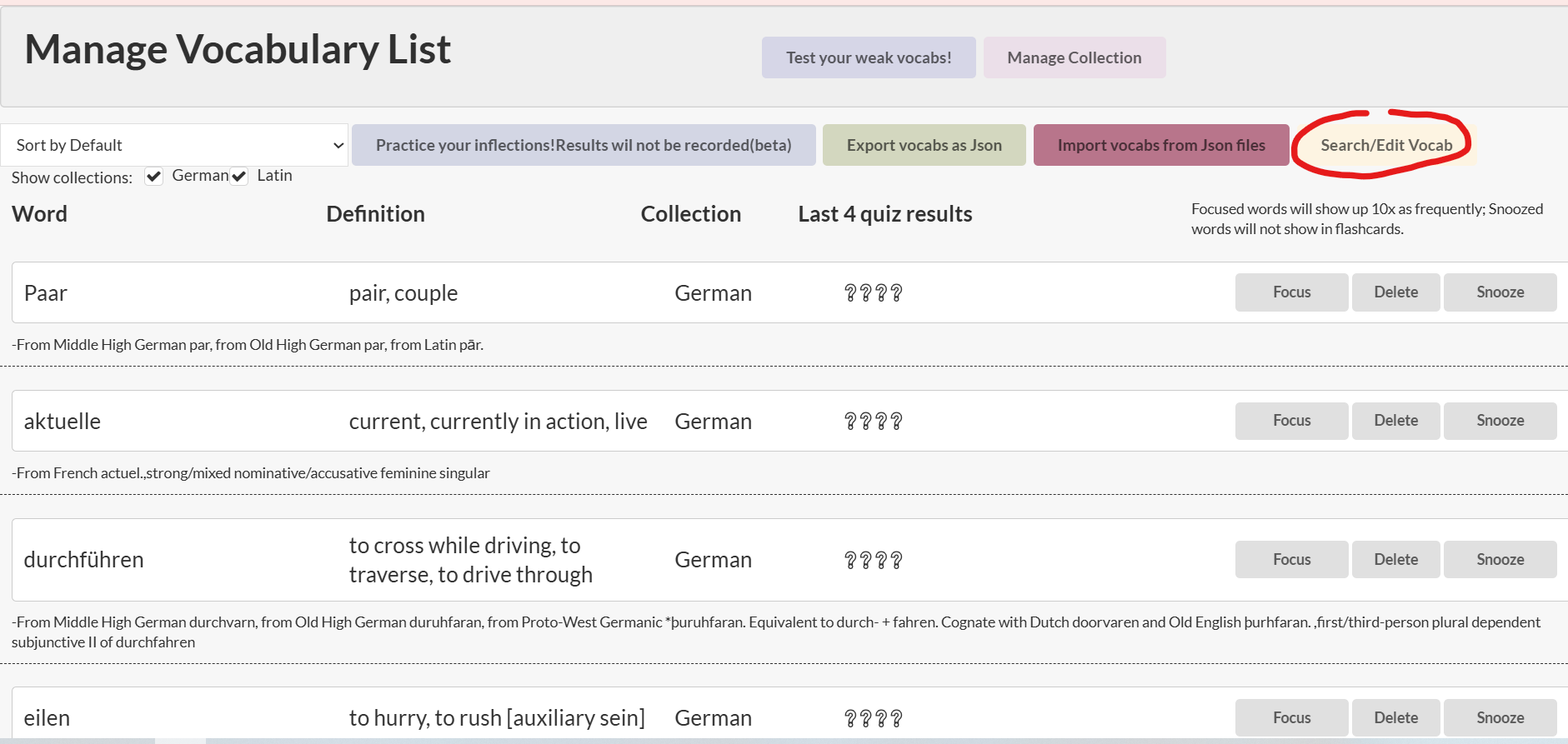This screenshot has width=1568, height=744.
Task: Import vocabs from Json files
Action: point(1161,145)
